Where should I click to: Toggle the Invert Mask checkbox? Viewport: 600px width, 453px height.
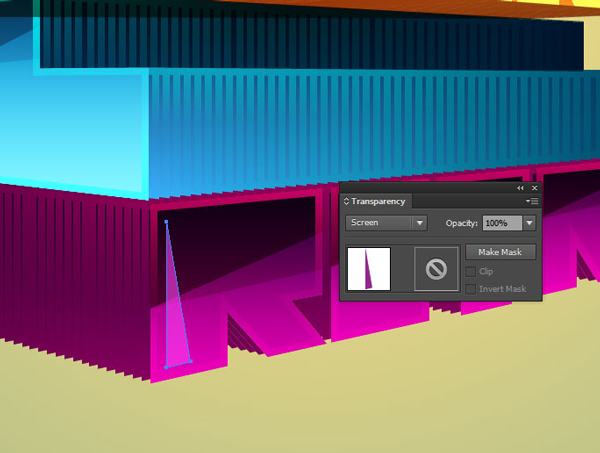click(470, 289)
